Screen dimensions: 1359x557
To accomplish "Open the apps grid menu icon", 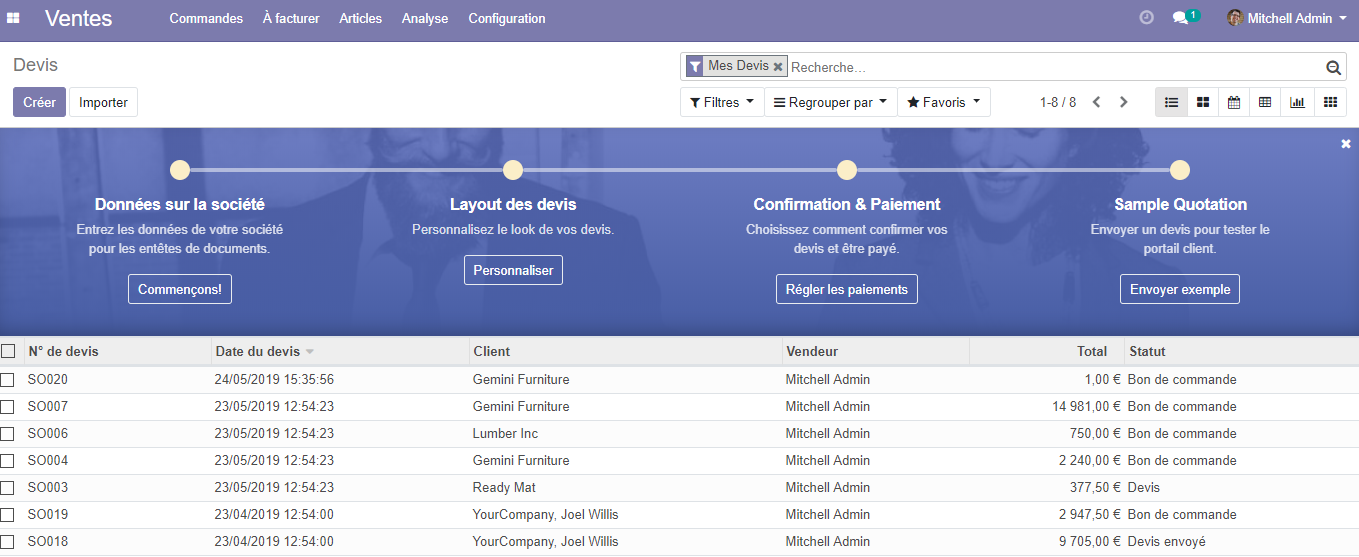I will 14,19.
